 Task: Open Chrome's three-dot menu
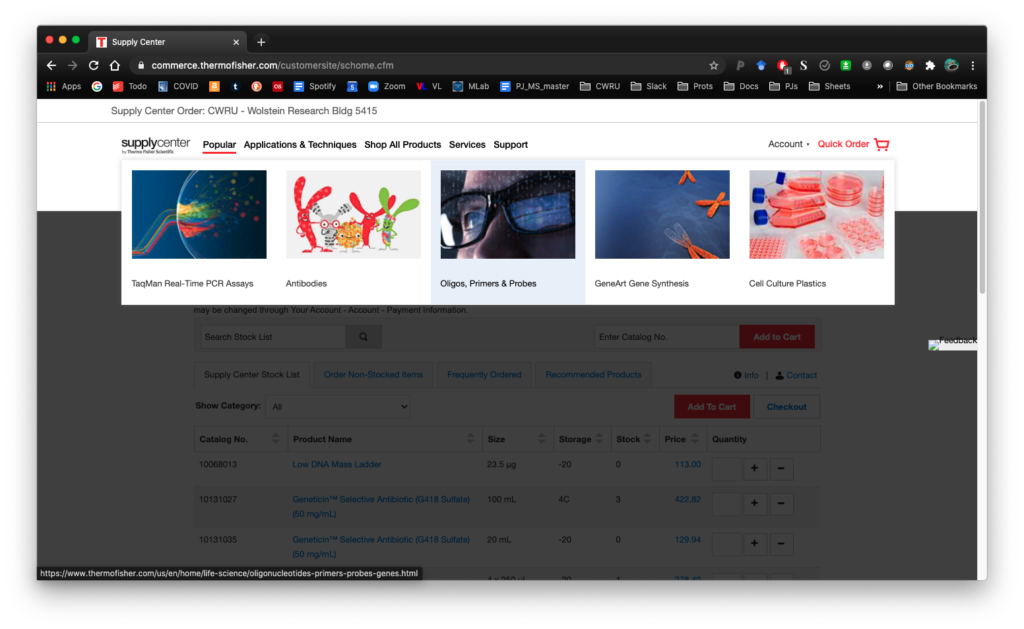pos(972,65)
